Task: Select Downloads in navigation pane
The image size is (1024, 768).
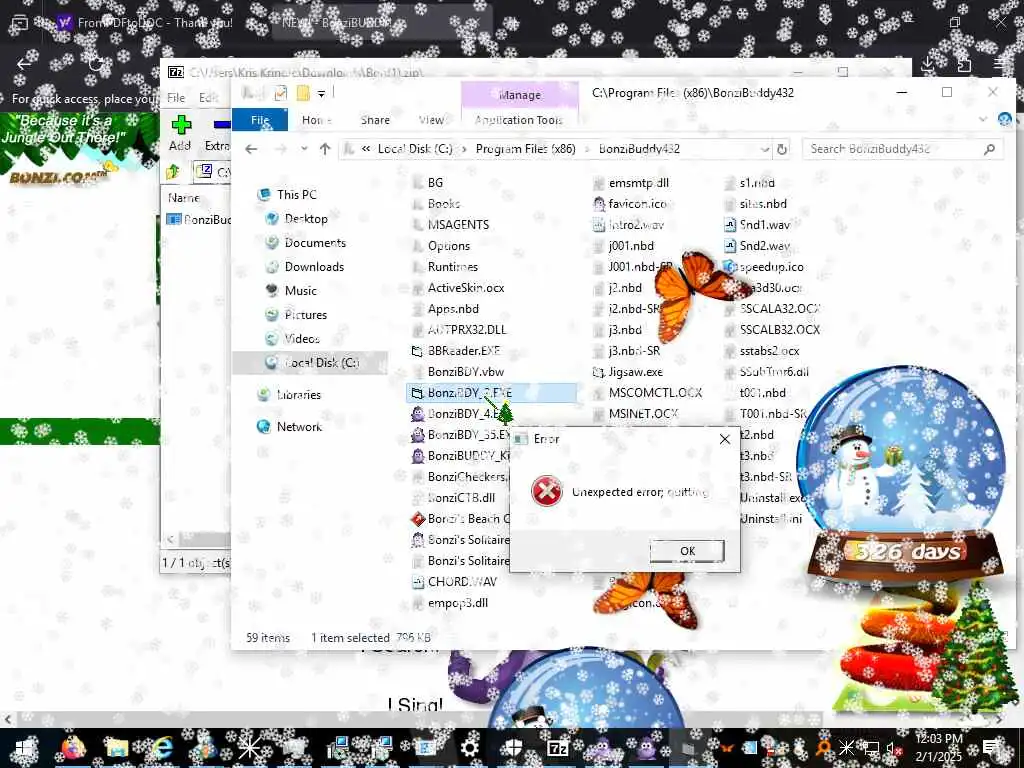Action: click(314, 266)
